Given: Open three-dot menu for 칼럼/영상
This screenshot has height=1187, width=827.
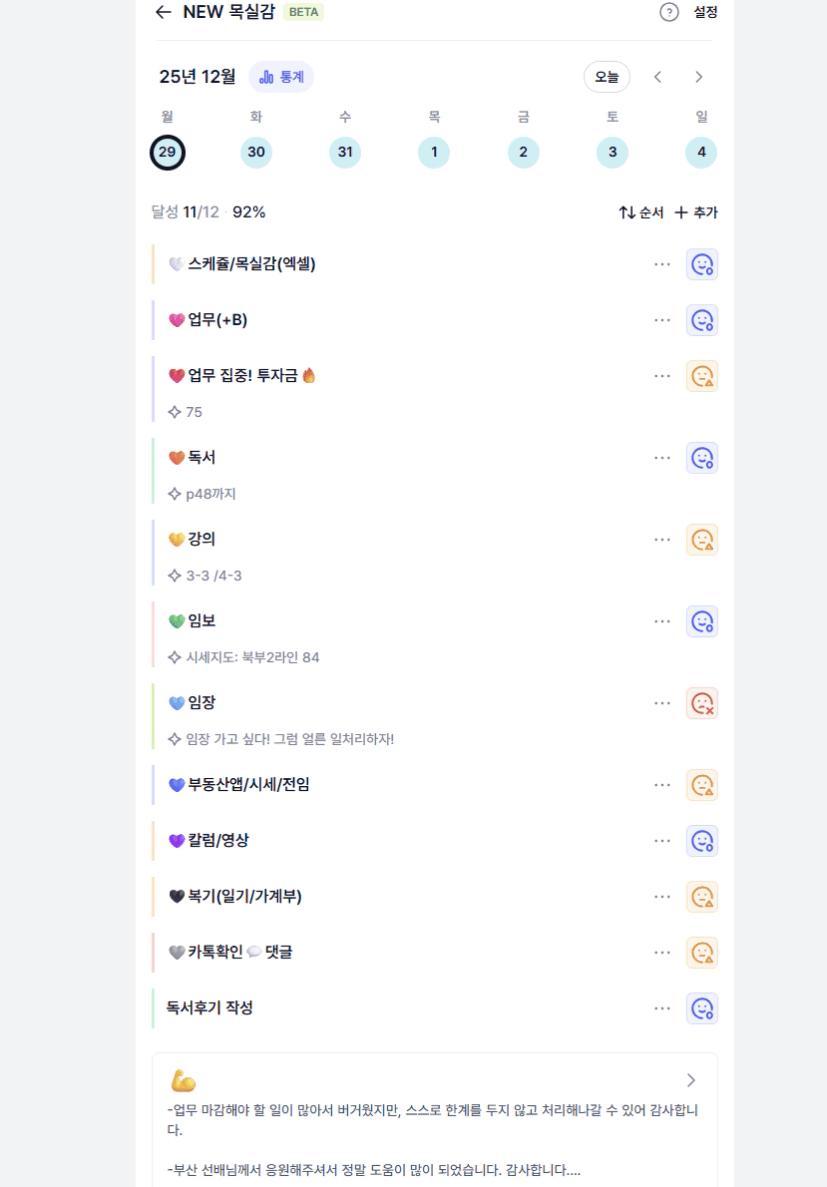Looking at the screenshot, I should [662, 840].
